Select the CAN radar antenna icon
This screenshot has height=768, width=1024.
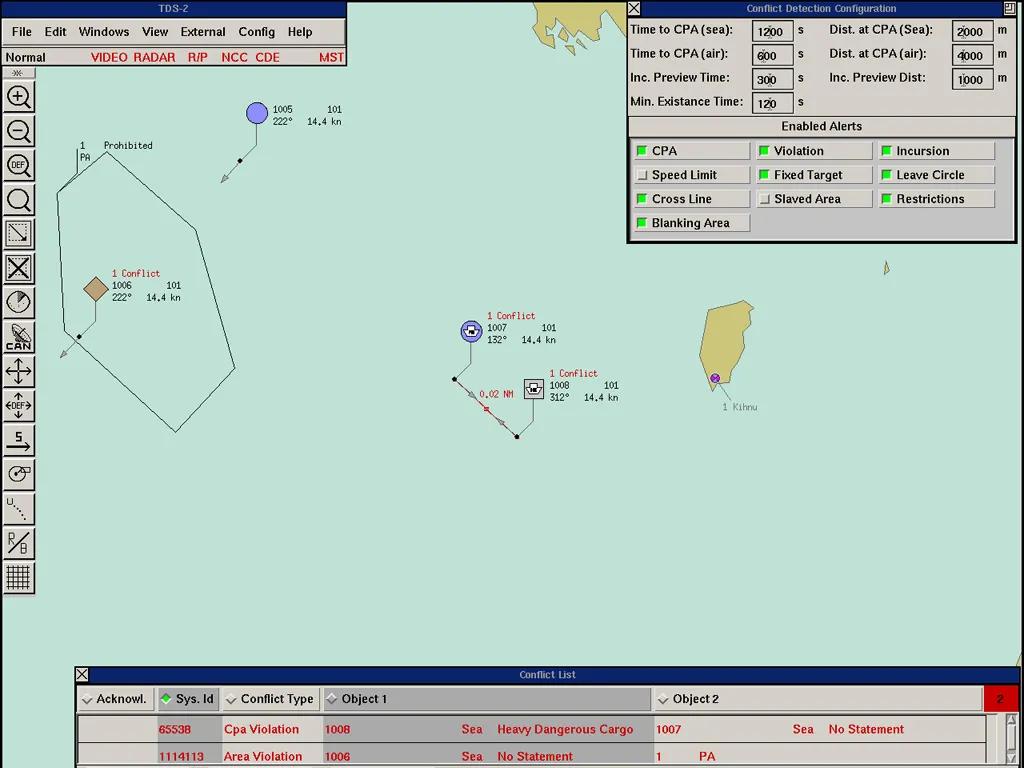tap(19, 337)
